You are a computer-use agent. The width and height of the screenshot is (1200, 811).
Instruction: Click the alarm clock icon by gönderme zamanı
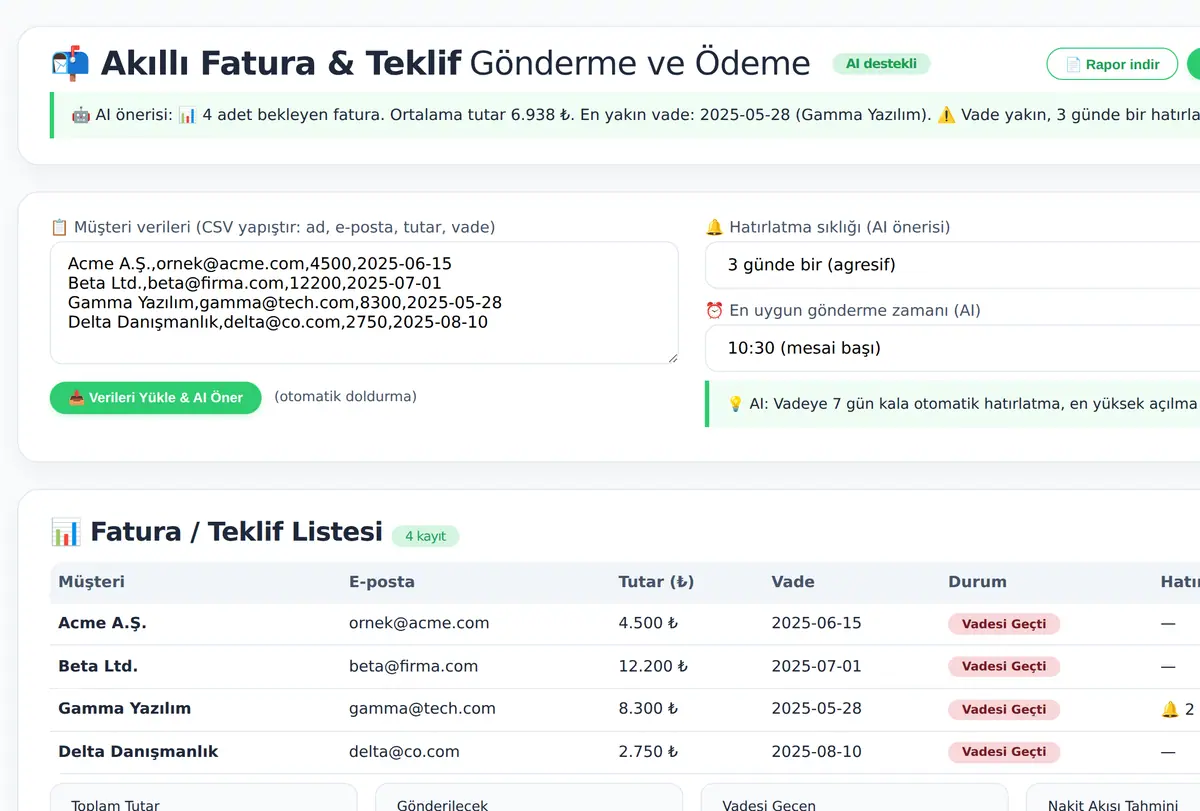[x=714, y=310]
